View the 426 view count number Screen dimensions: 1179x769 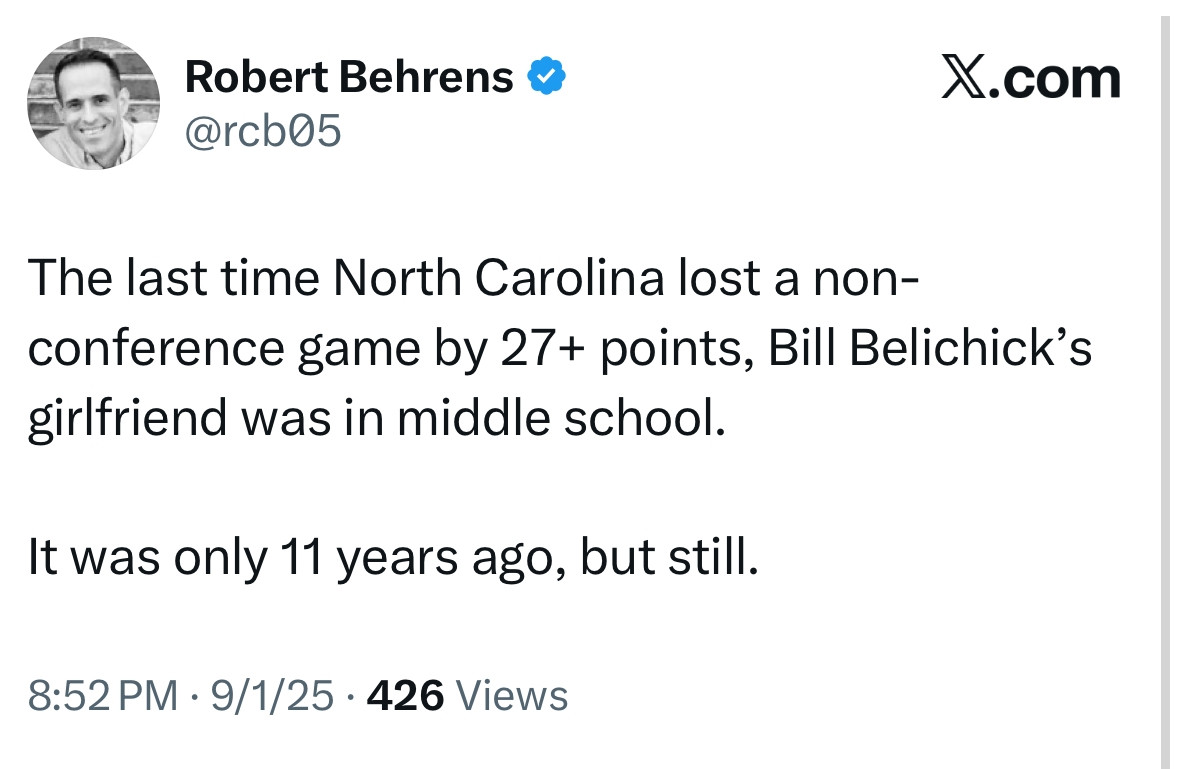click(x=405, y=695)
